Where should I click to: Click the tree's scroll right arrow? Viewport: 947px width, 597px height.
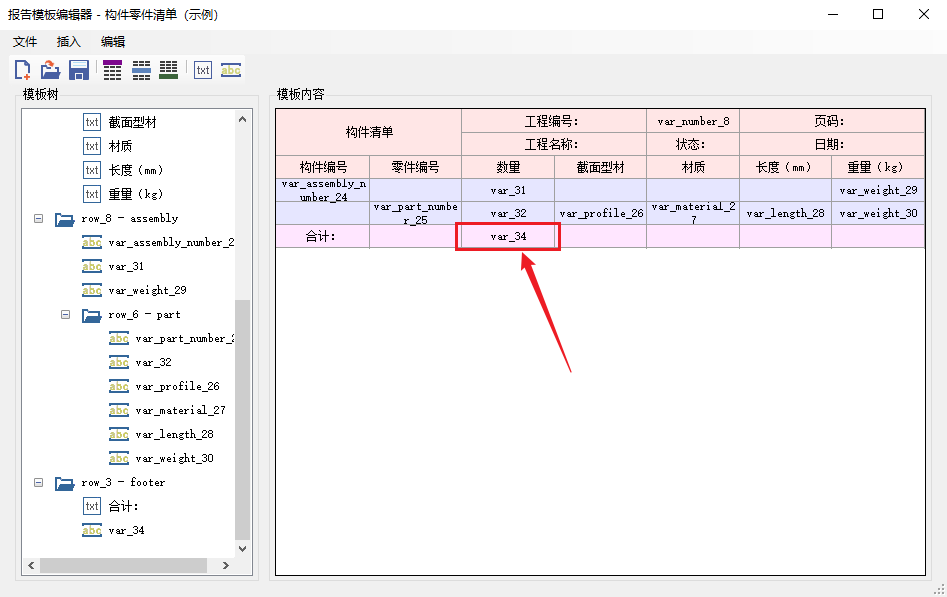(226, 566)
